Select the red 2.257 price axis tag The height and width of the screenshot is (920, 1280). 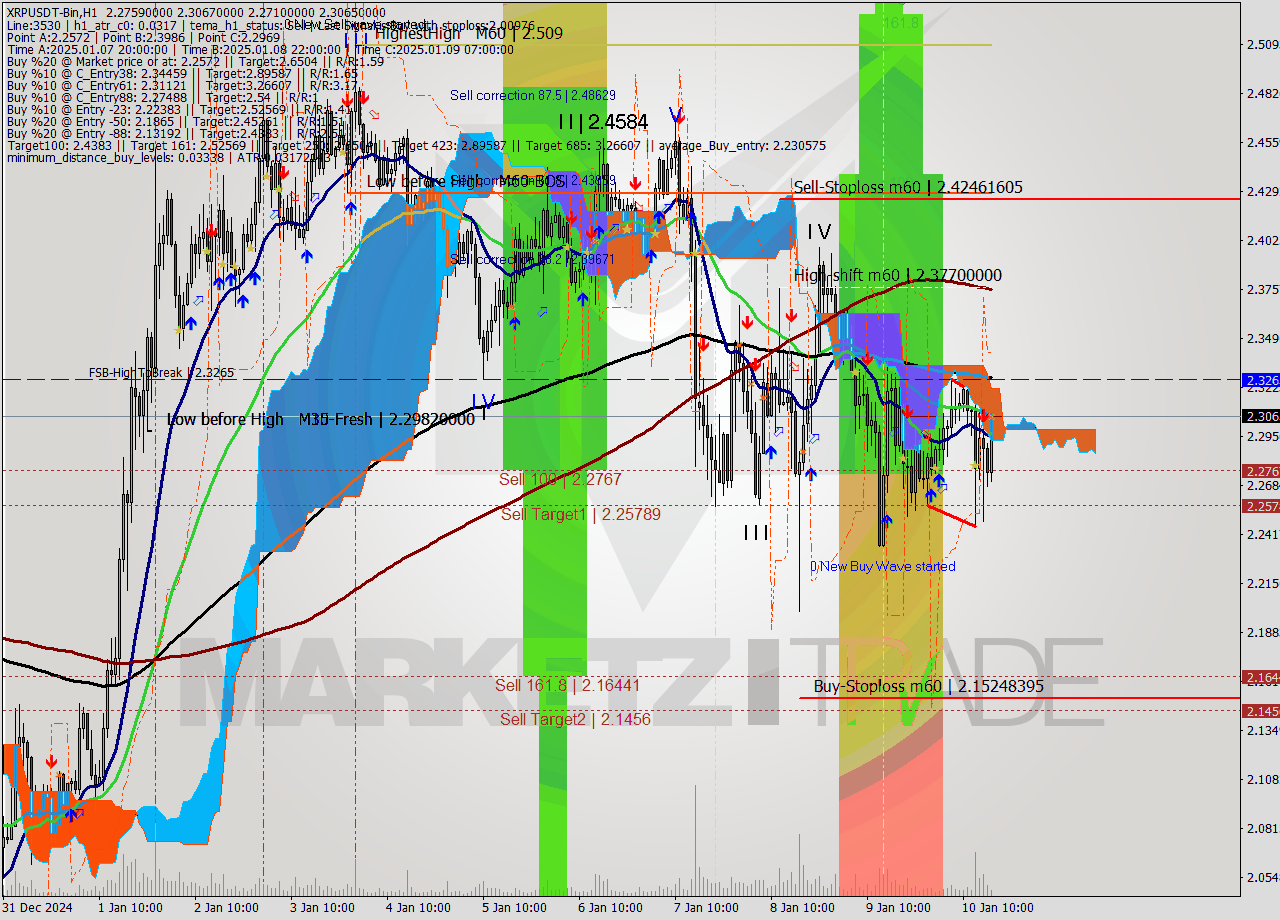[x=1260, y=506]
